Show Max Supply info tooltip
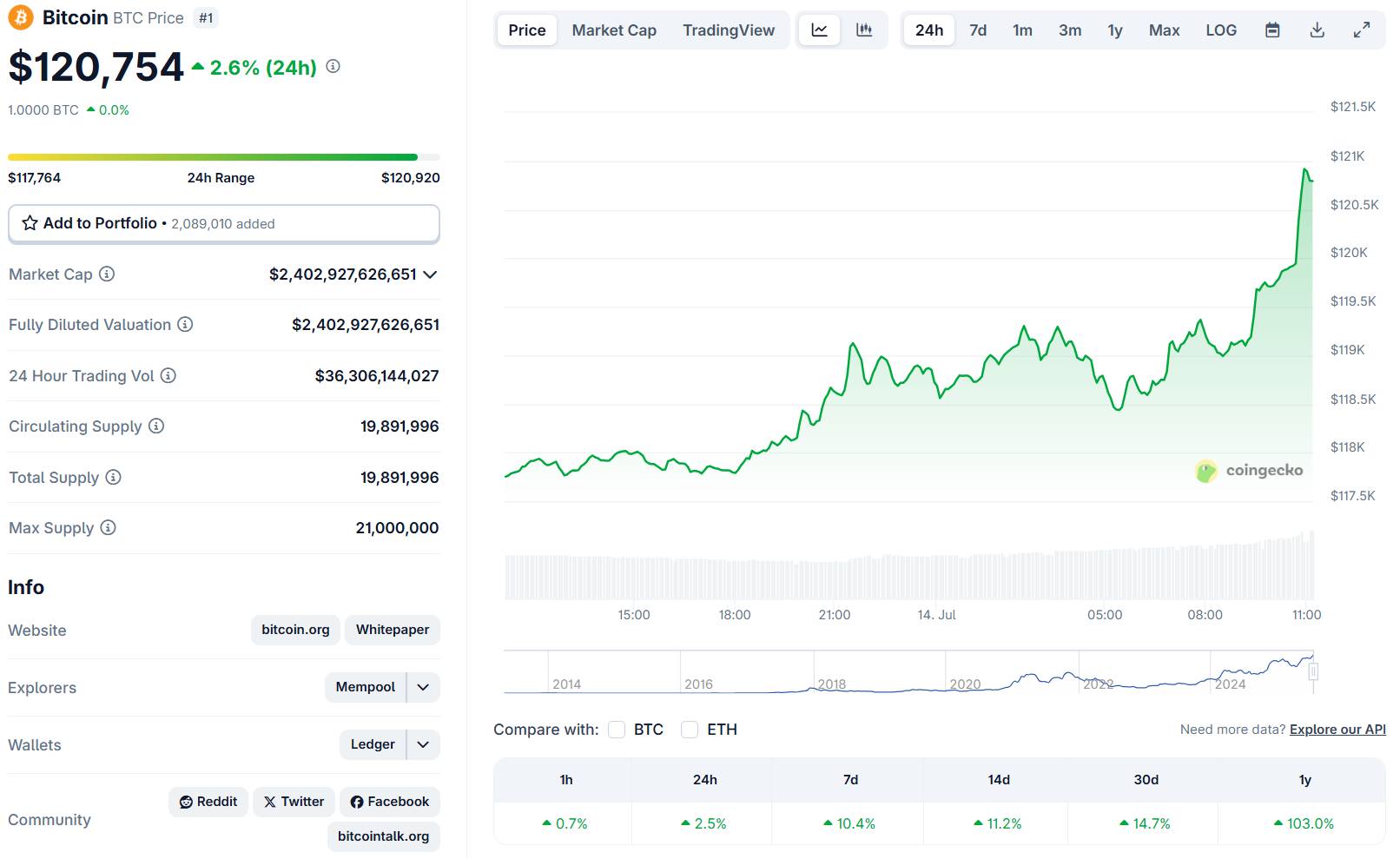Viewport: 1400px width, 859px height. (108, 527)
